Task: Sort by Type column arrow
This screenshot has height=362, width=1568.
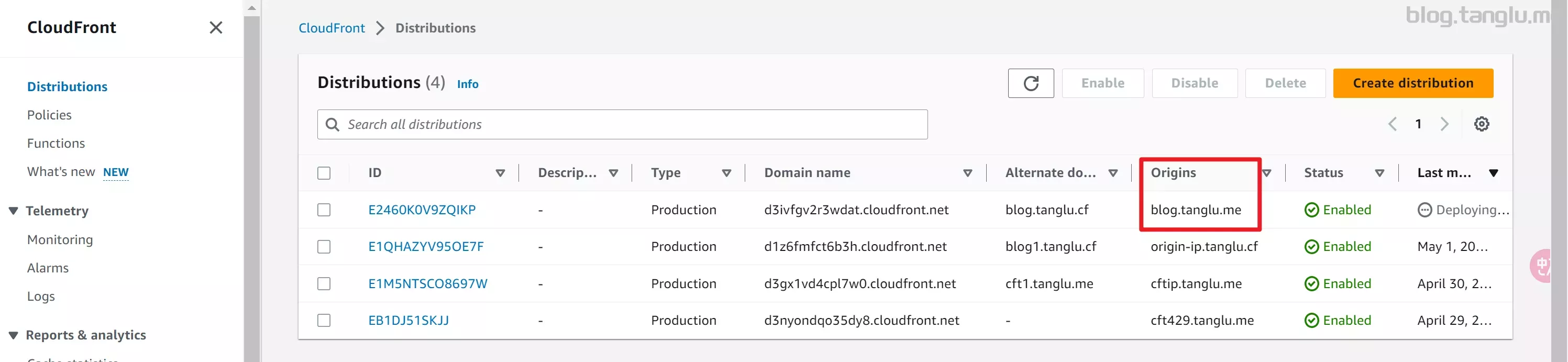Action: point(726,173)
